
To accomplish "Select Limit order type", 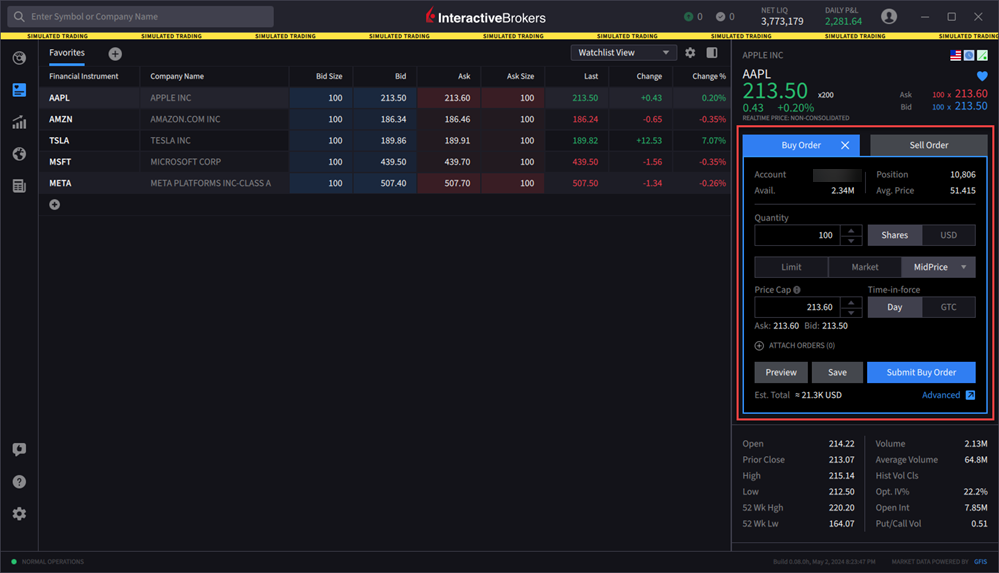I will (791, 267).
